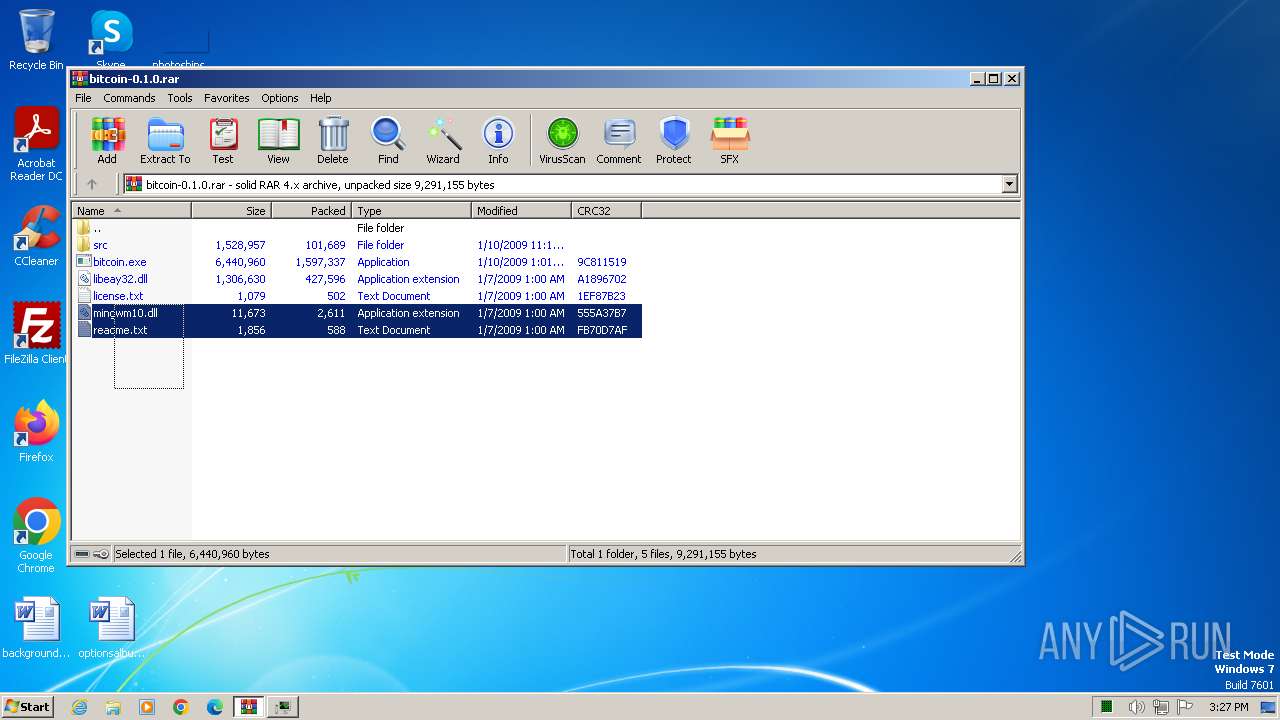Open the Tools menu
This screenshot has width=1280, height=720.
tap(180, 98)
